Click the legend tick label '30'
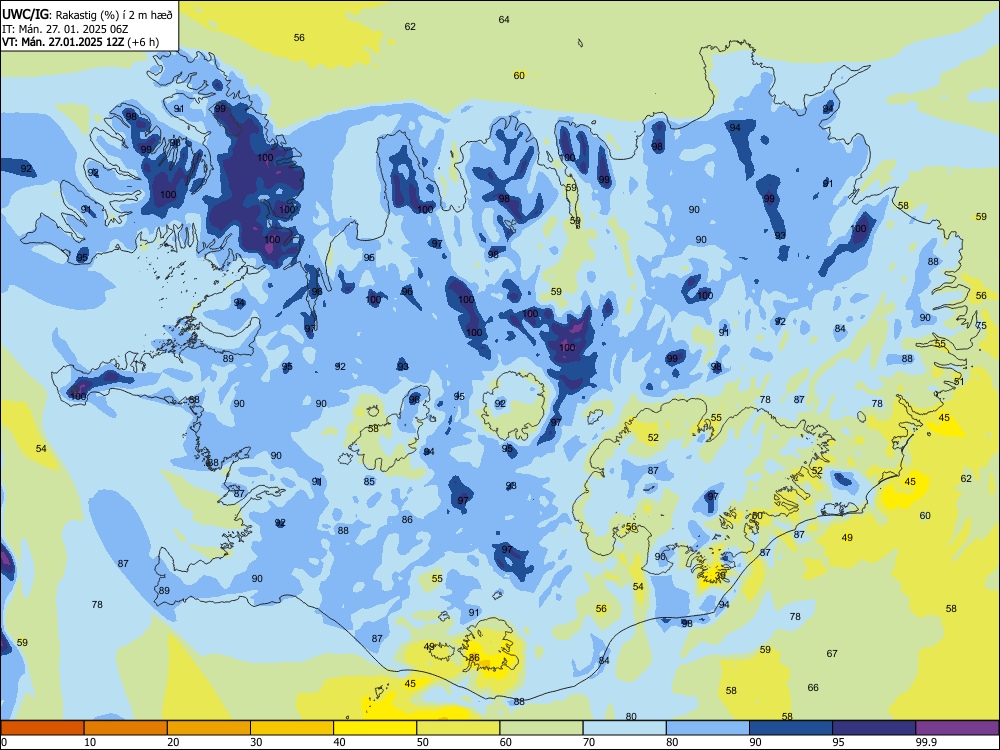The height and width of the screenshot is (750, 1000). [x=256, y=742]
